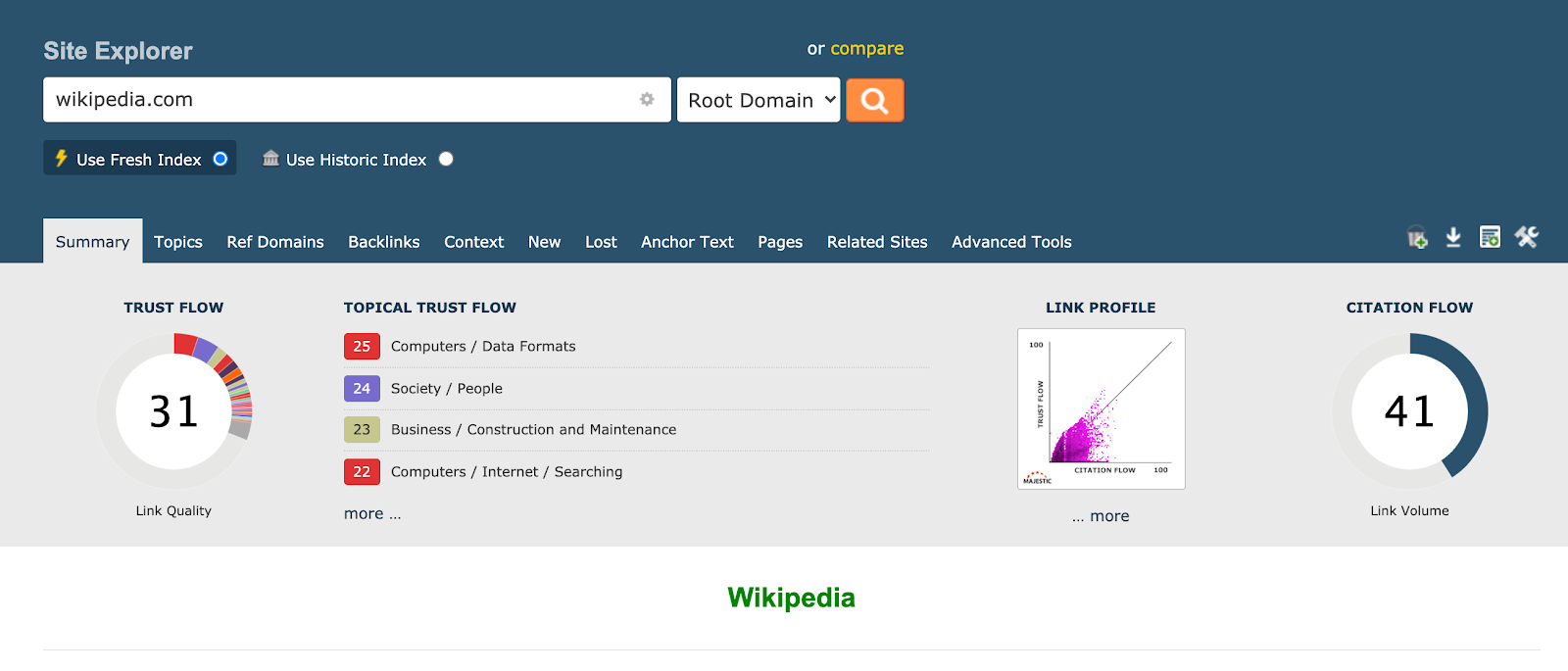Image resolution: width=1568 pixels, height=671 pixels.
Task: Add site to bucket icon
Action: (1417, 237)
